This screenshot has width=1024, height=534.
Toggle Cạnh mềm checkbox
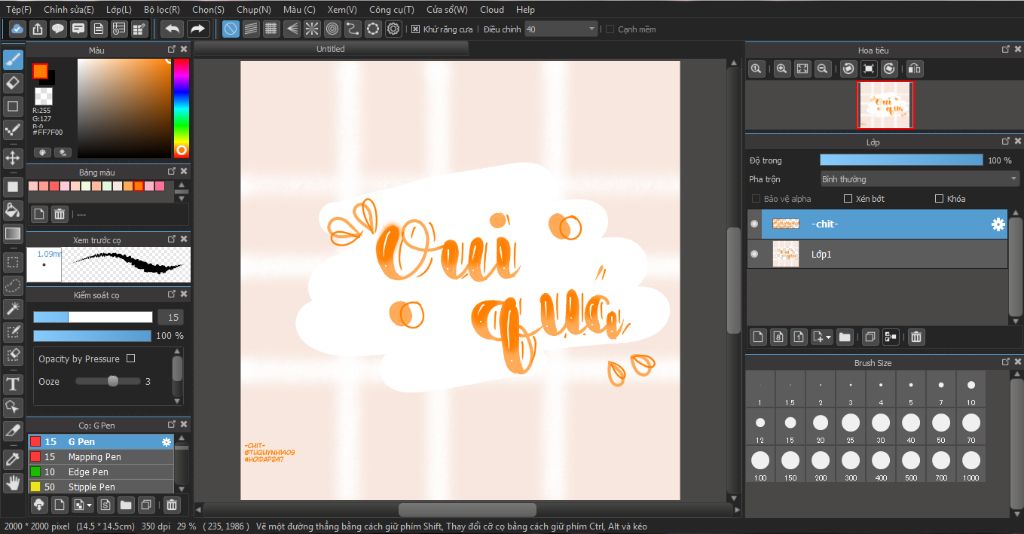click(x=610, y=29)
